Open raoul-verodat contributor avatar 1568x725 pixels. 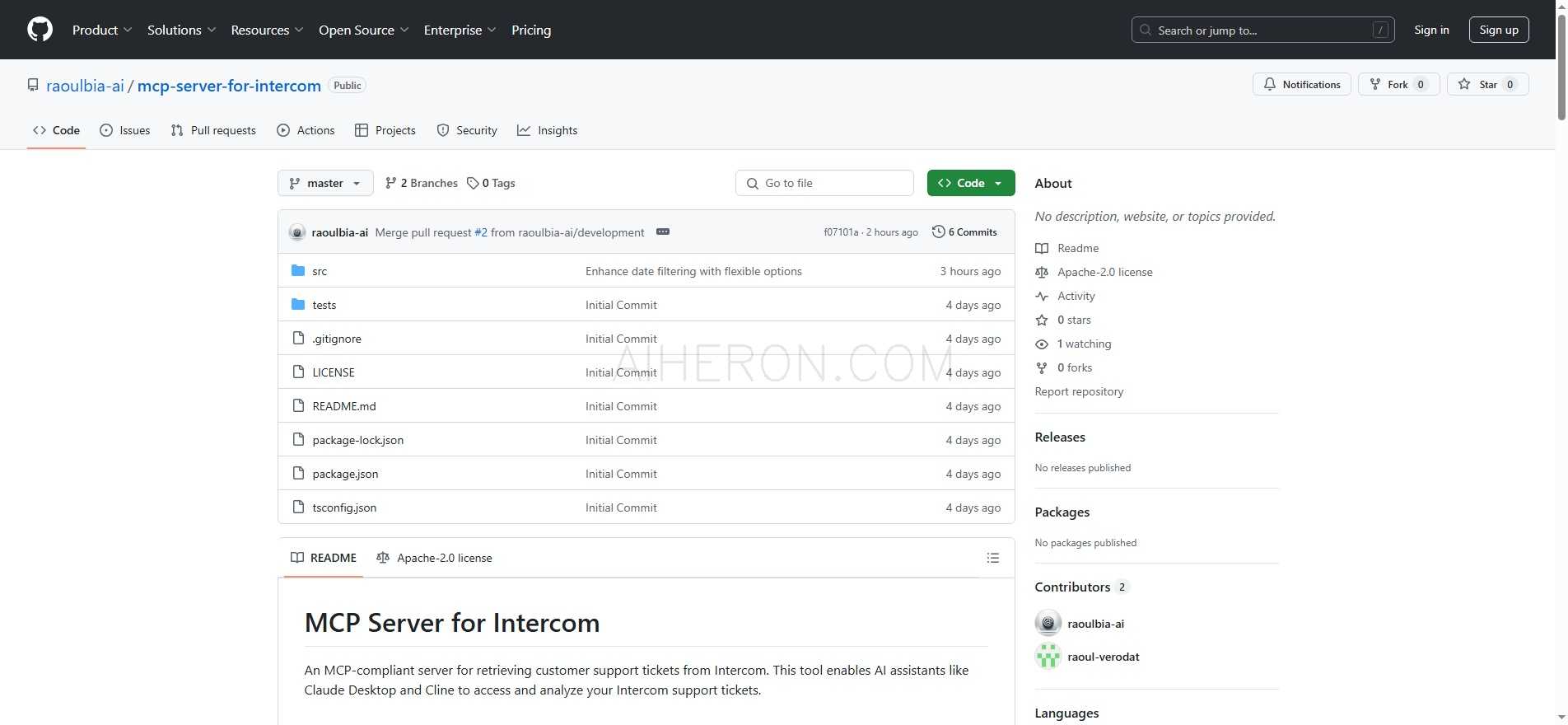point(1048,657)
